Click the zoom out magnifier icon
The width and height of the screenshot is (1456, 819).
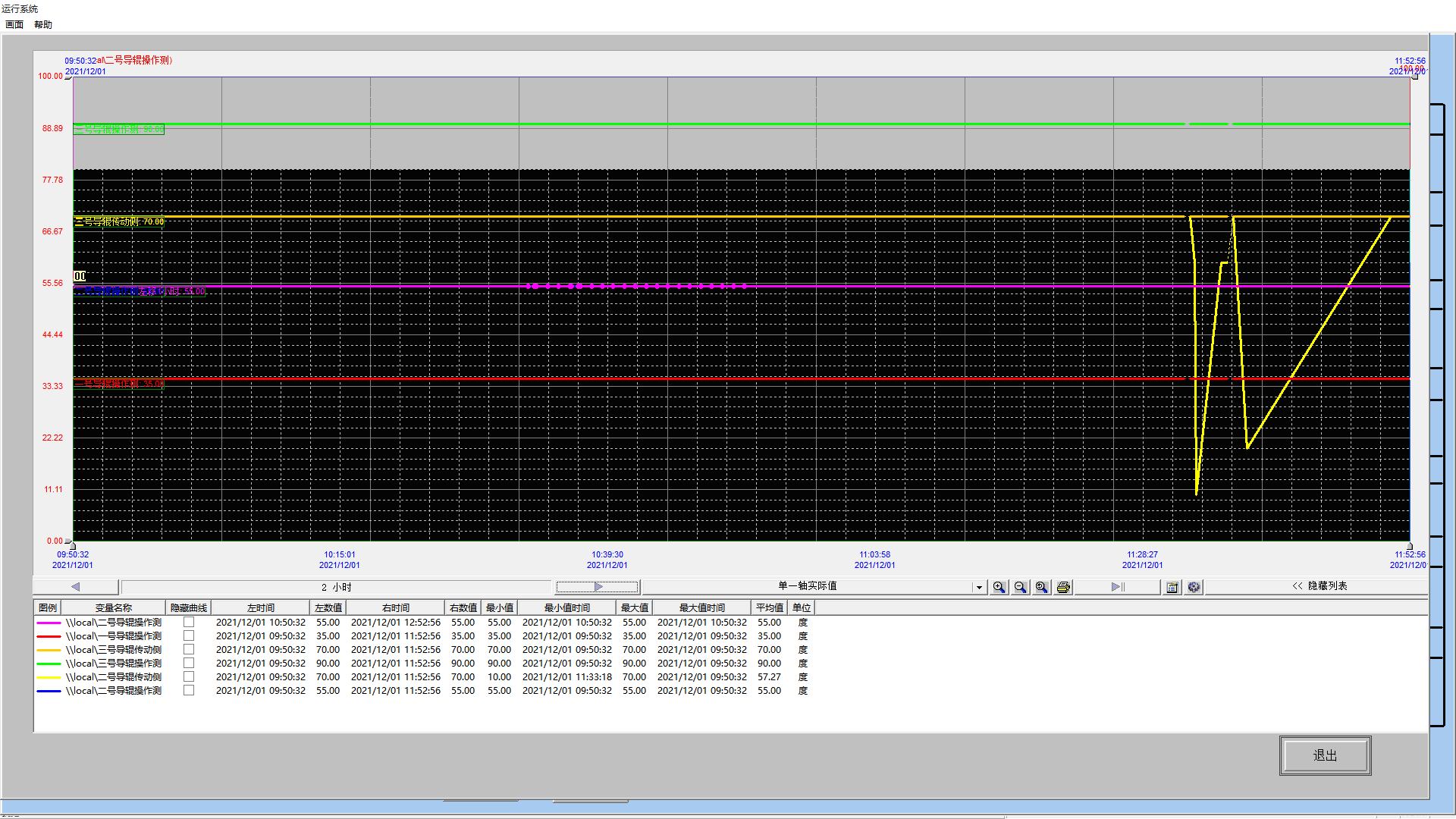click(1021, 587)
